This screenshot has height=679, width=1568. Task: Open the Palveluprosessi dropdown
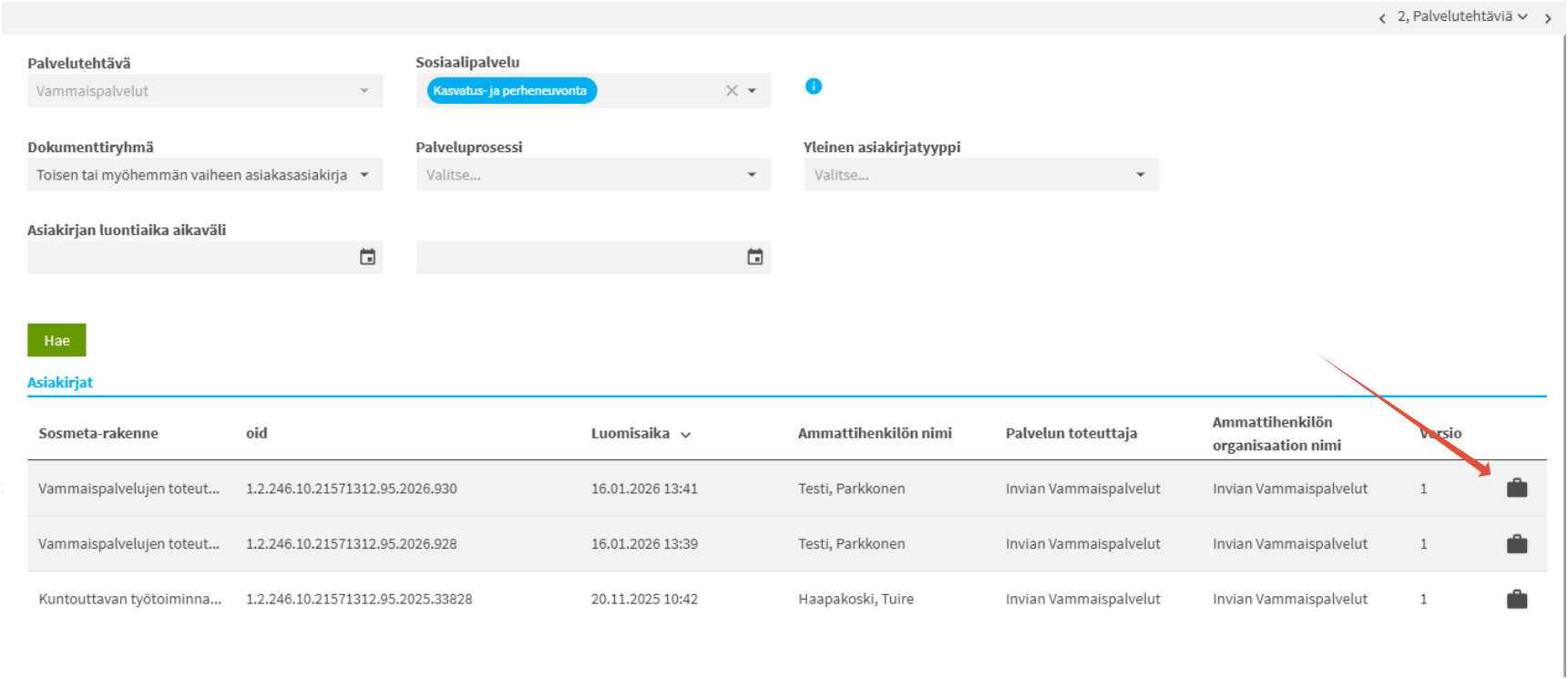pos(752,175)
